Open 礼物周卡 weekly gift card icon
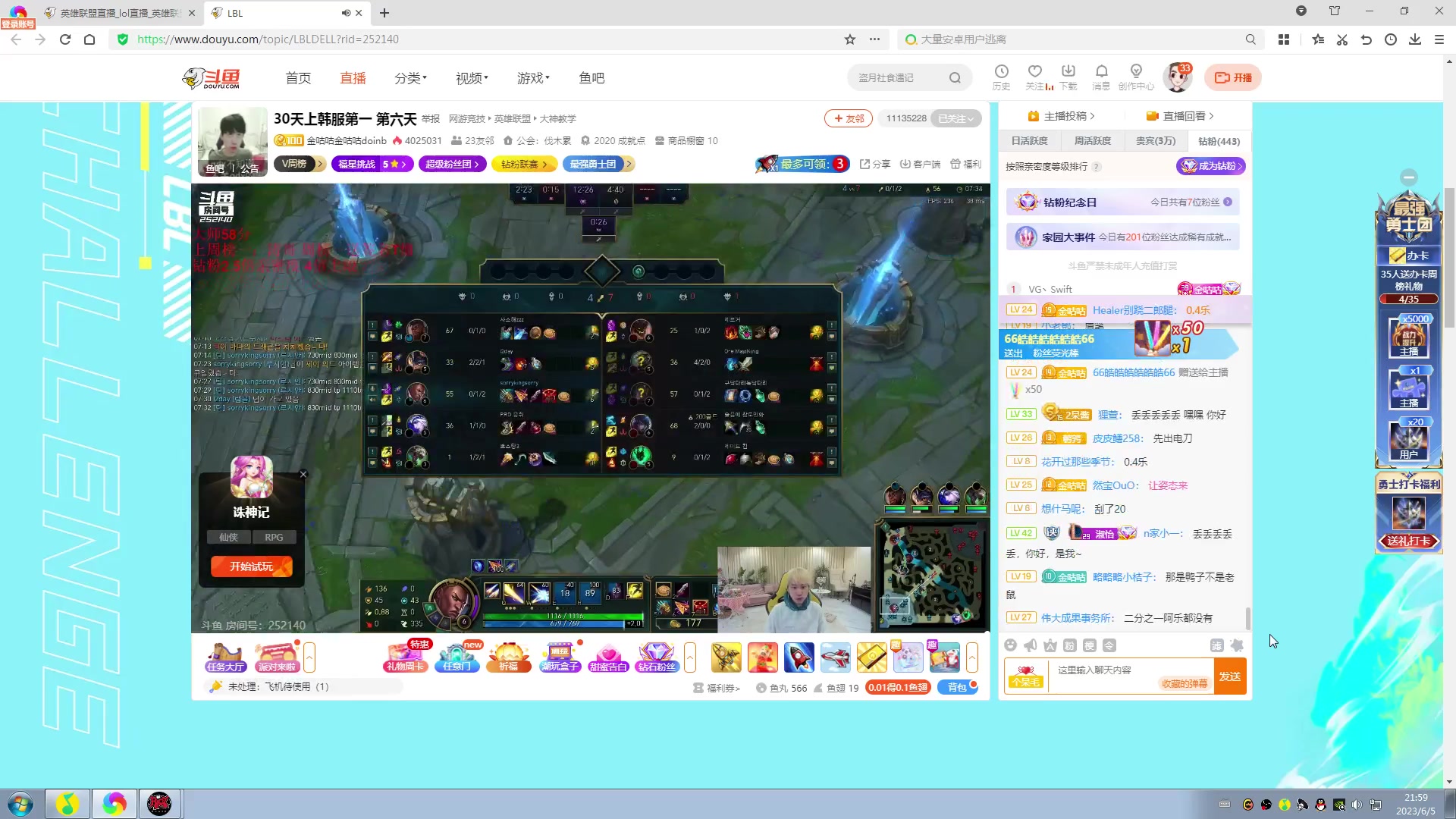The height and width of the screenshot is (819, 1456). [x=405, y=657]
